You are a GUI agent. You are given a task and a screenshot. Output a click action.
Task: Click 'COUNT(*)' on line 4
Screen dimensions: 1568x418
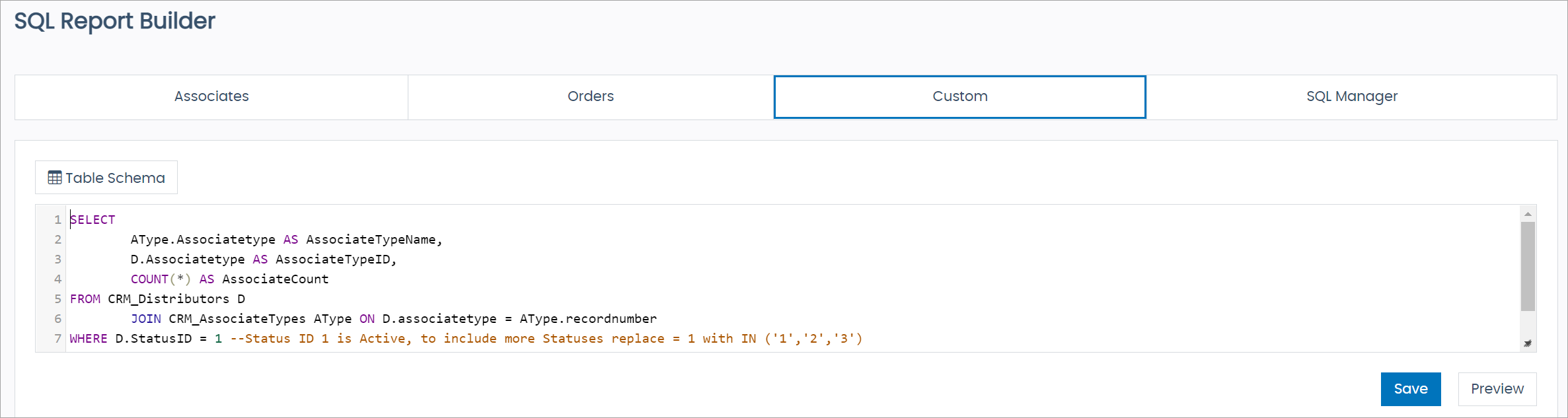[x=161, y=279]
